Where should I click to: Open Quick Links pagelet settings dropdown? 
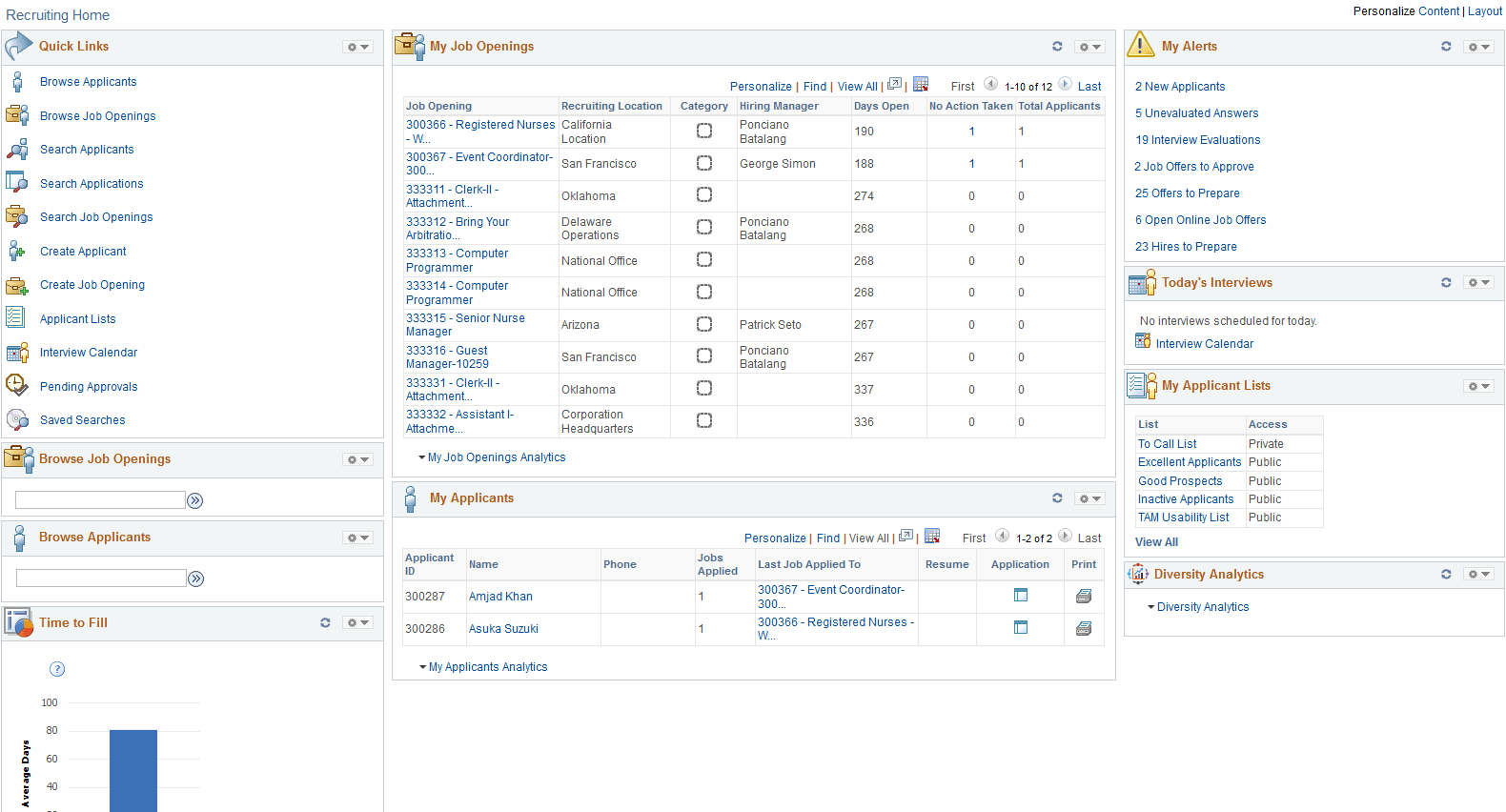tap(358, 47)
